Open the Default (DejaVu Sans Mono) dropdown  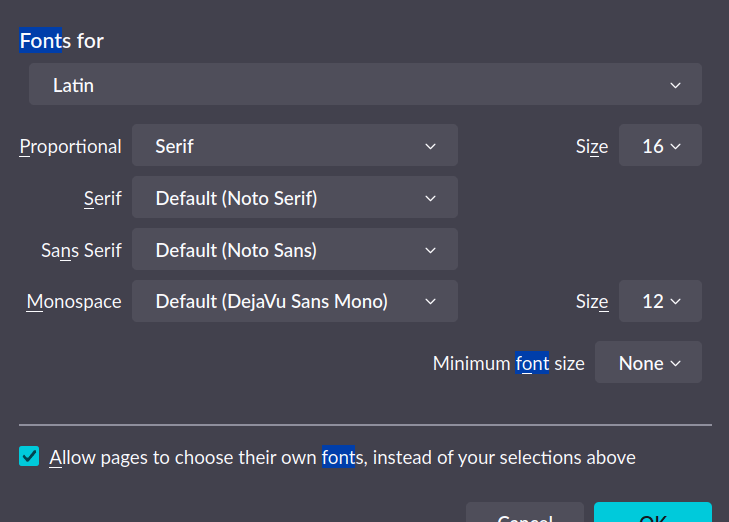click(x=295, y=301)
